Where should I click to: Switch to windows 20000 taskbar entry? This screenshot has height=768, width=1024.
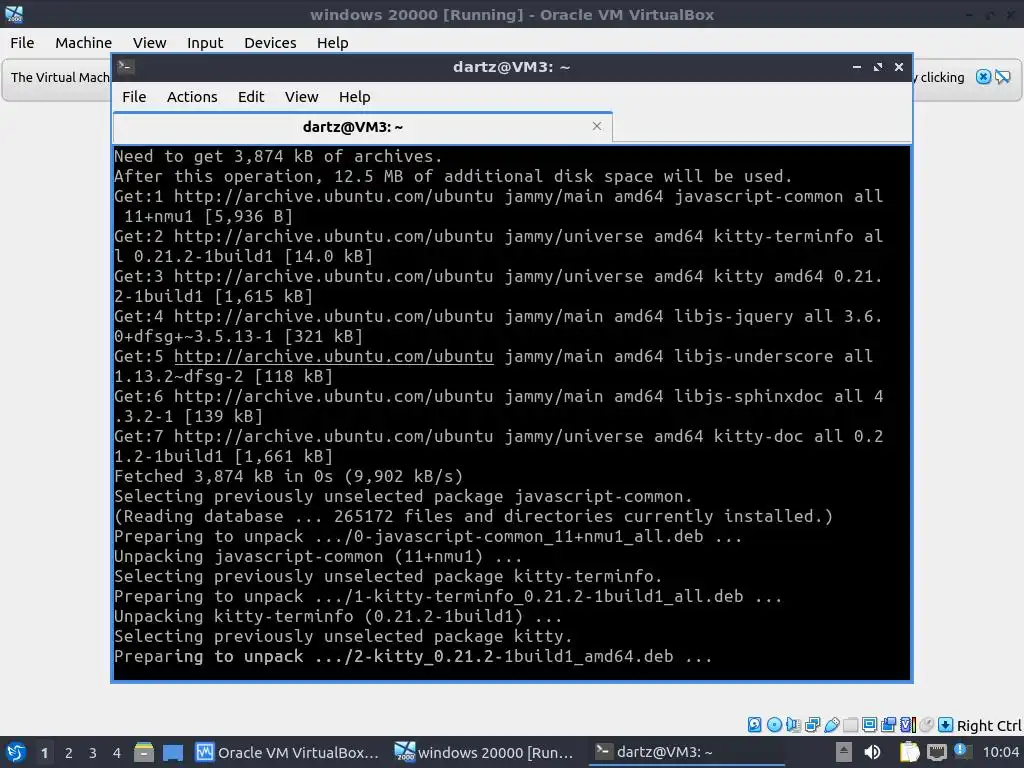[x=486, y=752]
